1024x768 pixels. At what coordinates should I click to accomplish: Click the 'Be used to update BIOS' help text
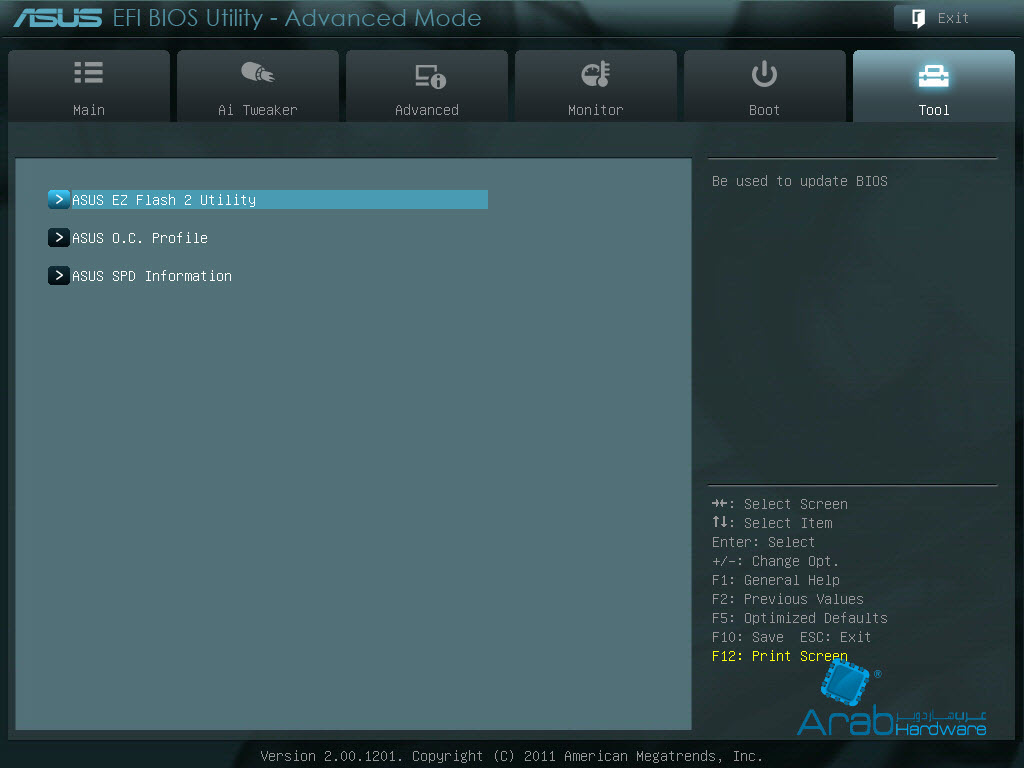pos(799,181)
